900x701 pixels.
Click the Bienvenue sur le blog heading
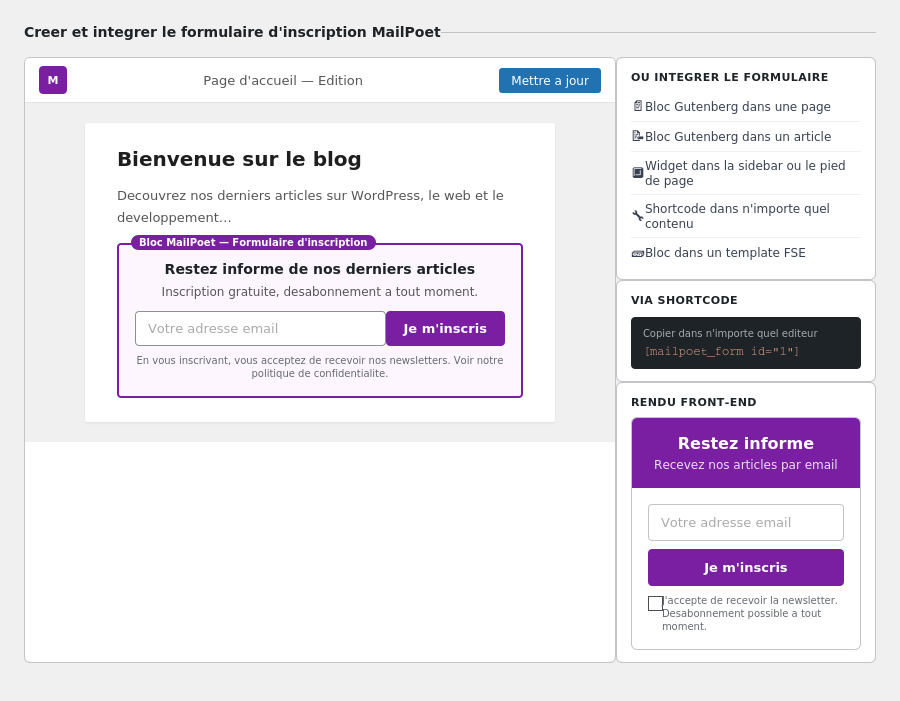coord(239,159)
